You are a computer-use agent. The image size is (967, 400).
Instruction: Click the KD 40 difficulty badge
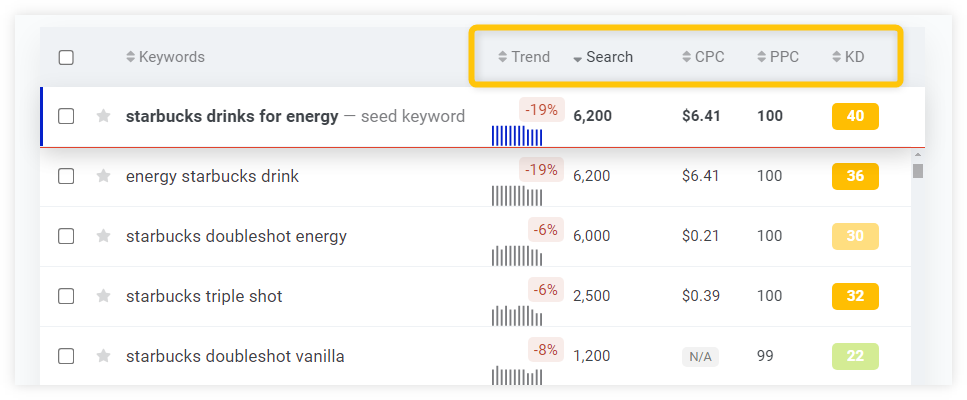click(x=855, y=116)
